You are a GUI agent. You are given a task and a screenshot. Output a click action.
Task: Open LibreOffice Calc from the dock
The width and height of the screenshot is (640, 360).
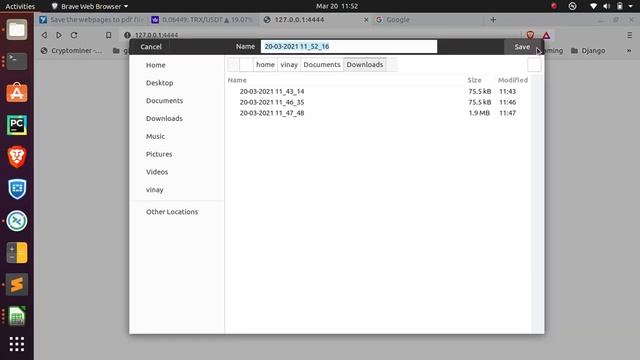pyautogui.click(x=17, y=316)
